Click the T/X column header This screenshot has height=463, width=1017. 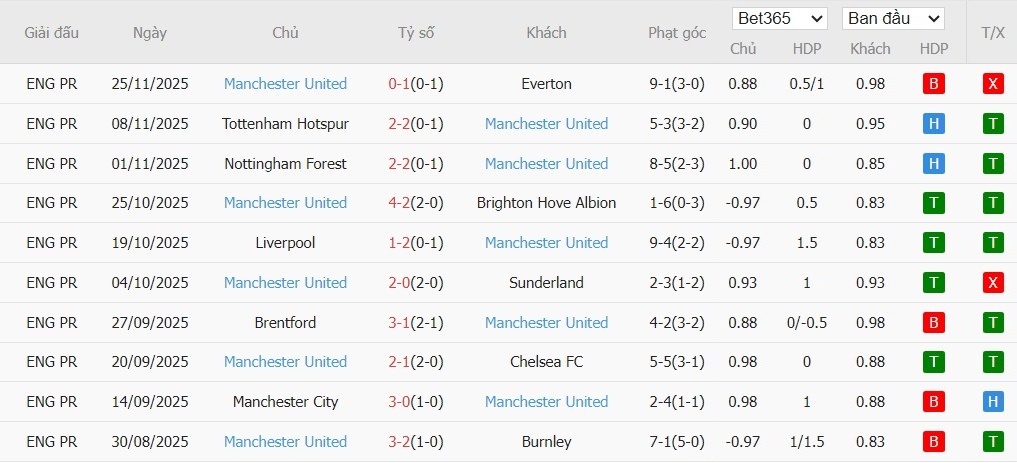click(x=993, y=33)
